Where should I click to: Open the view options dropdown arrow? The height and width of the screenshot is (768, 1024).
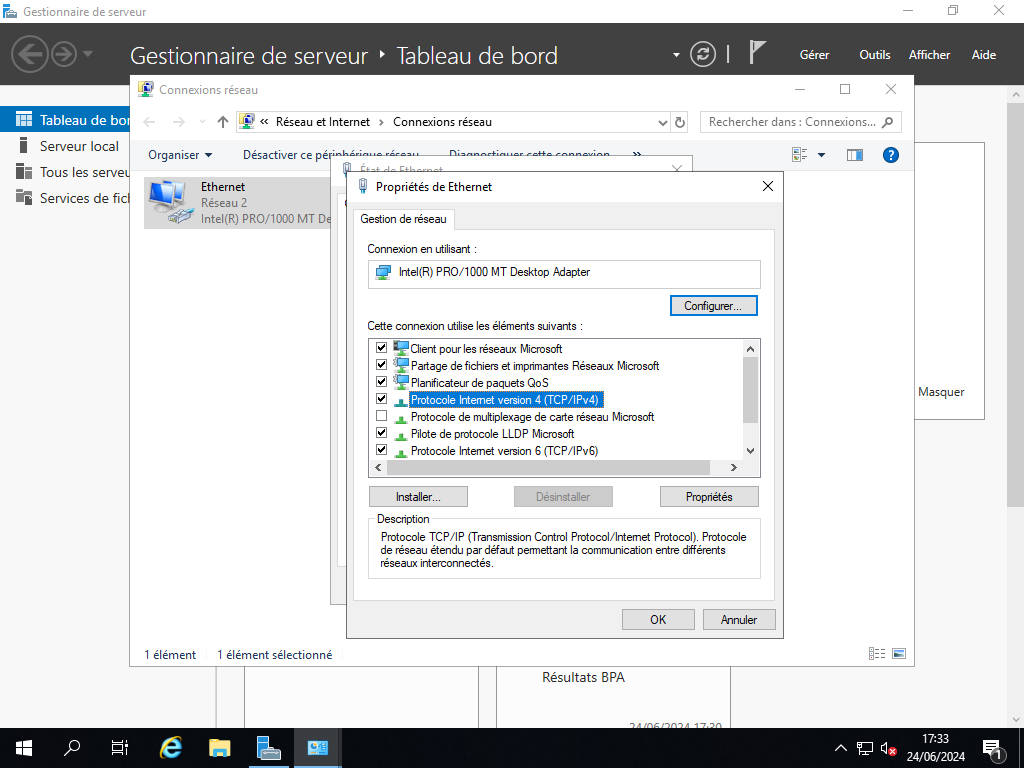pos(821,155)
